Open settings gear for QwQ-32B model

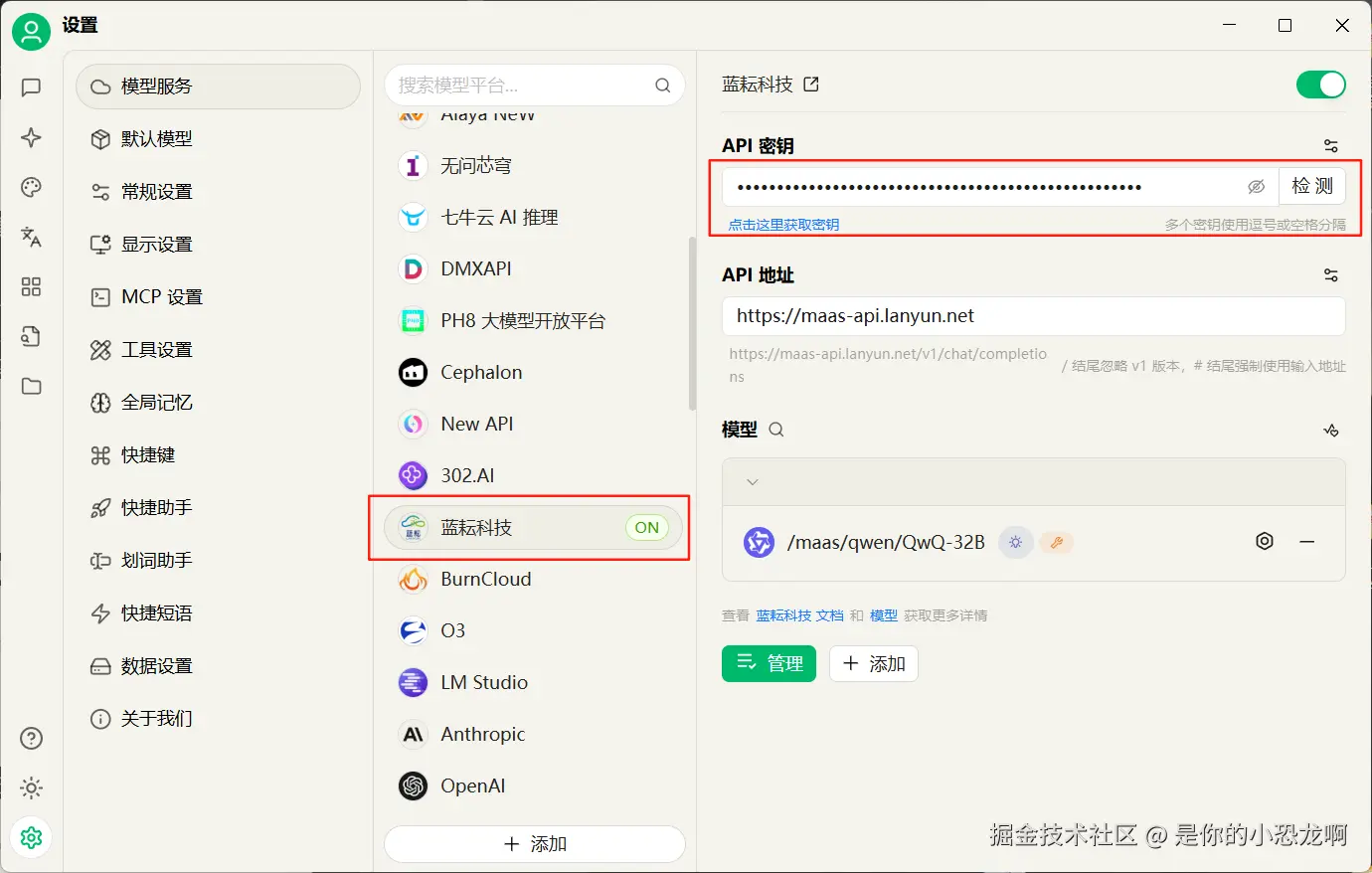[1265, 542]
